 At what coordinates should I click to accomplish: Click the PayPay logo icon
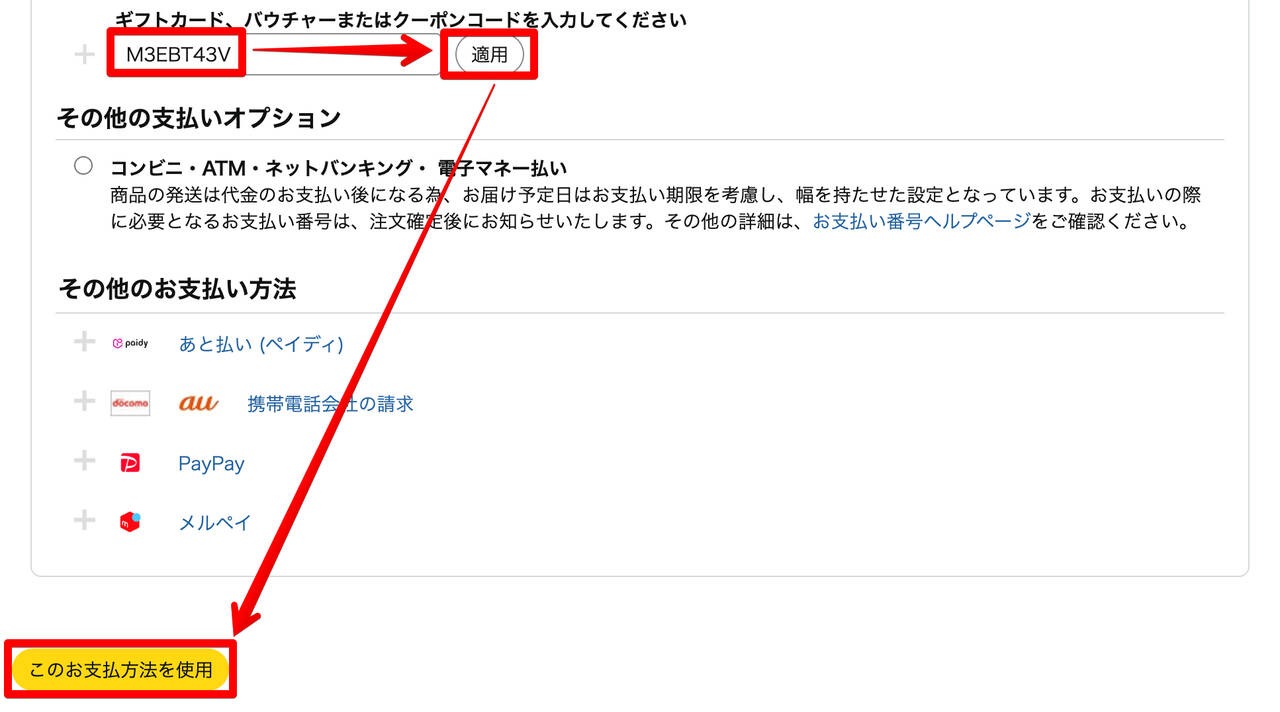130,463
